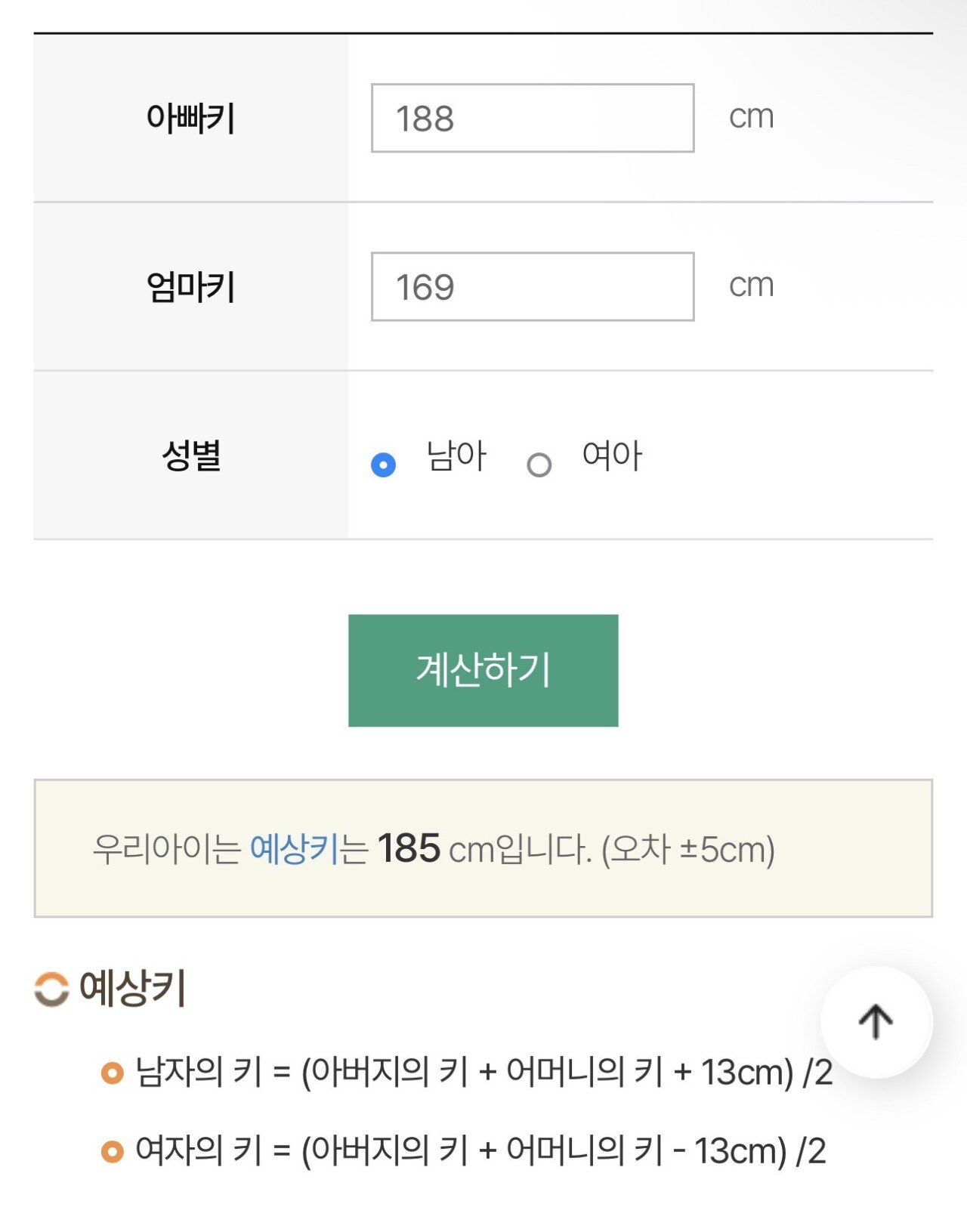Click the 성별 row label
The height and width of the screenshot is (1232, 967).
[x=191, y=455]
